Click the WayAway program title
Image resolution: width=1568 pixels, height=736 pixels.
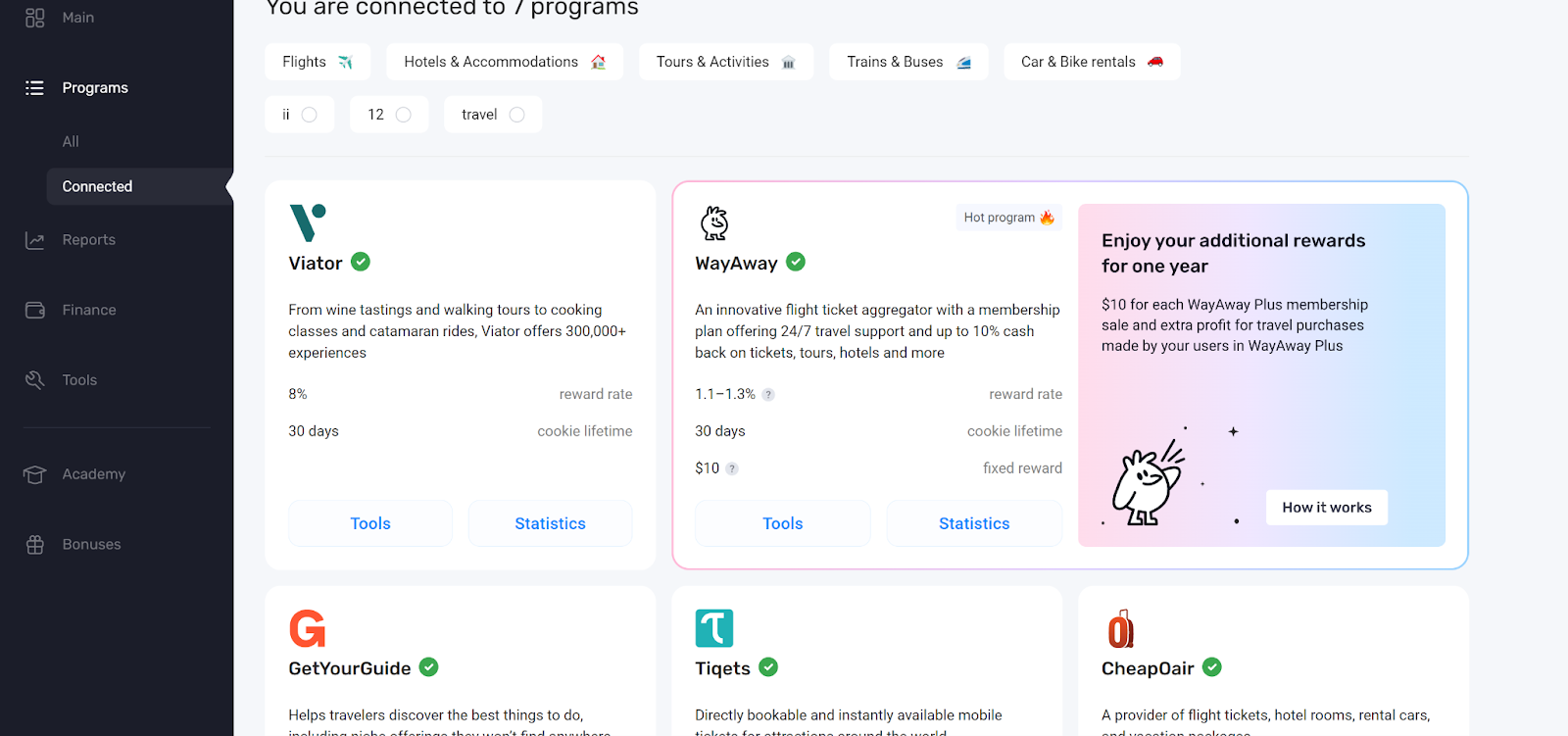736,263
